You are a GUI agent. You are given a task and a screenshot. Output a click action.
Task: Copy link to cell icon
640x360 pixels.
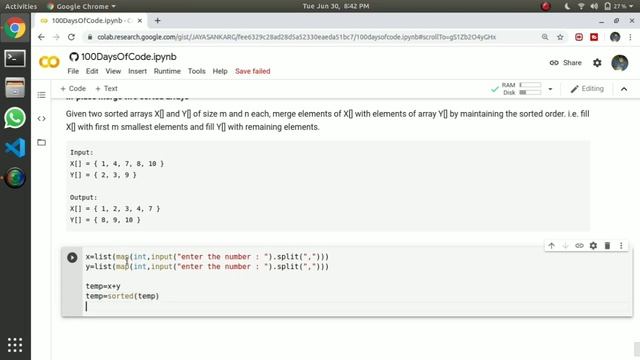pyautogui.click(x=579, y=246)
